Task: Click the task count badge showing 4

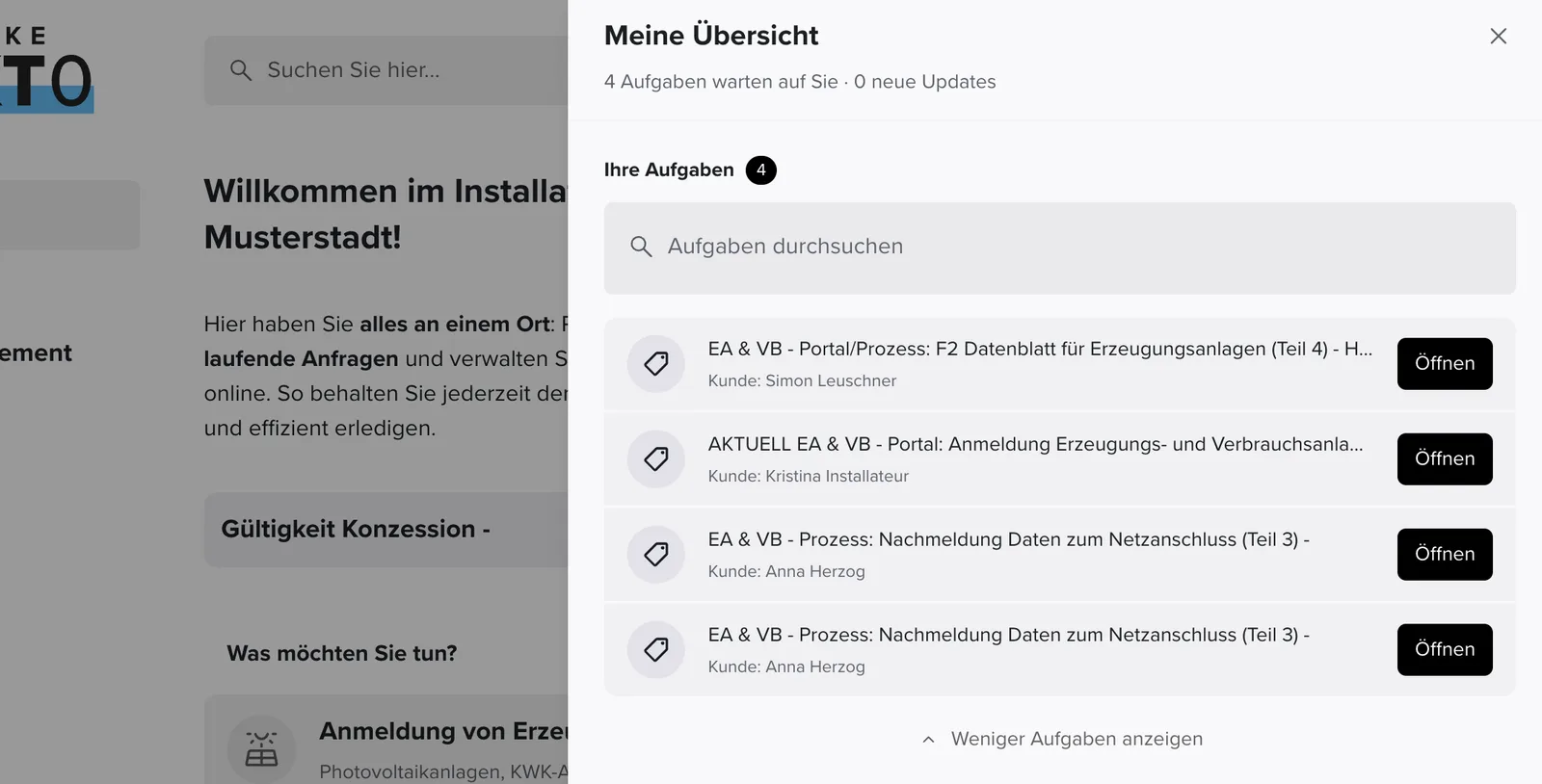Action: click(761, 170)
